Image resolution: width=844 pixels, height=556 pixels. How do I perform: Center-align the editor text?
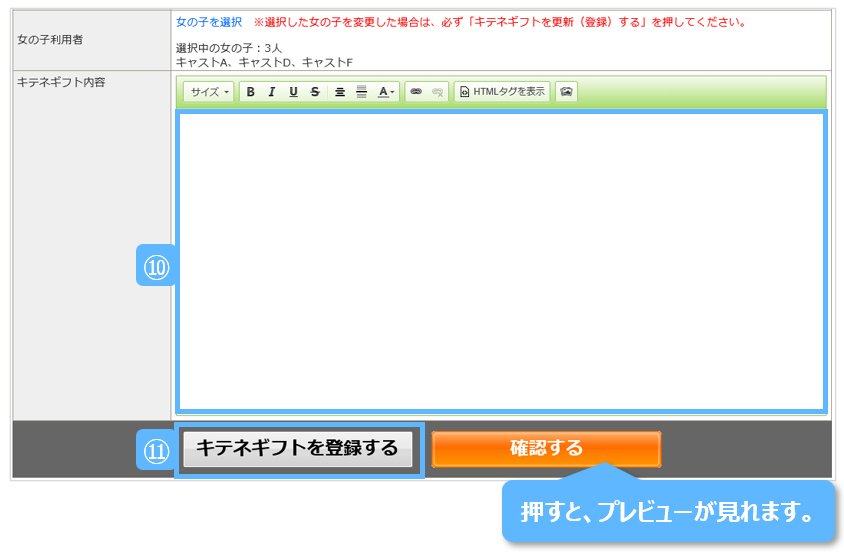click(x=340, y=92)
